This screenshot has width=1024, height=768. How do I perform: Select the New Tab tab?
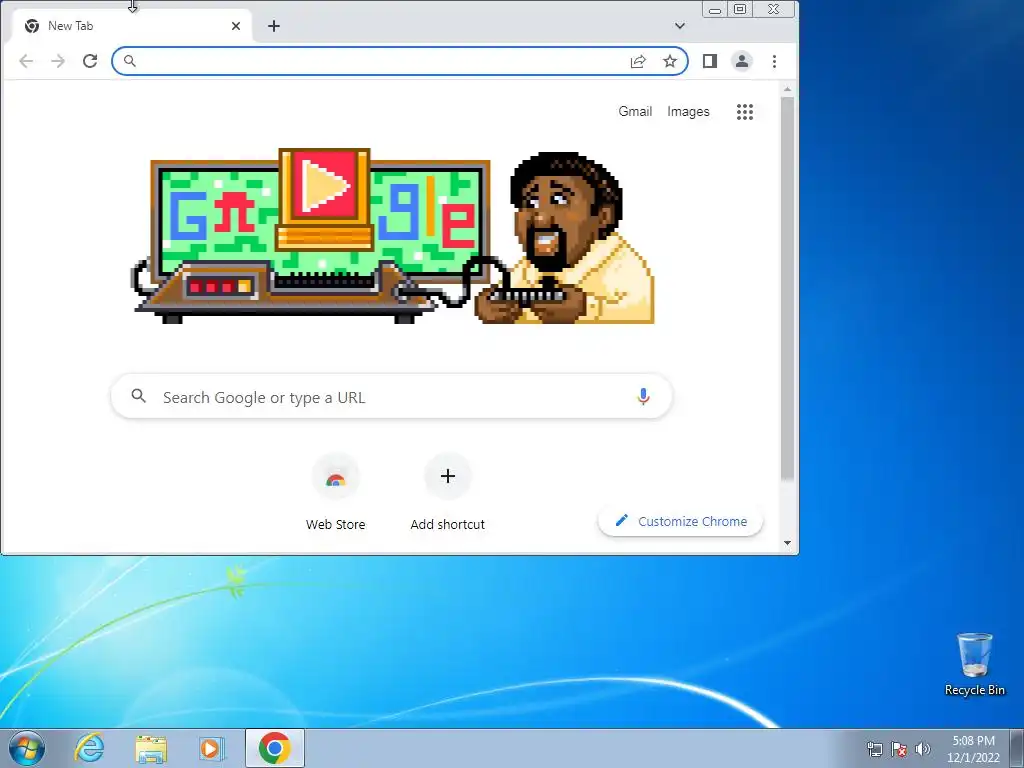[x=131, y=26]
